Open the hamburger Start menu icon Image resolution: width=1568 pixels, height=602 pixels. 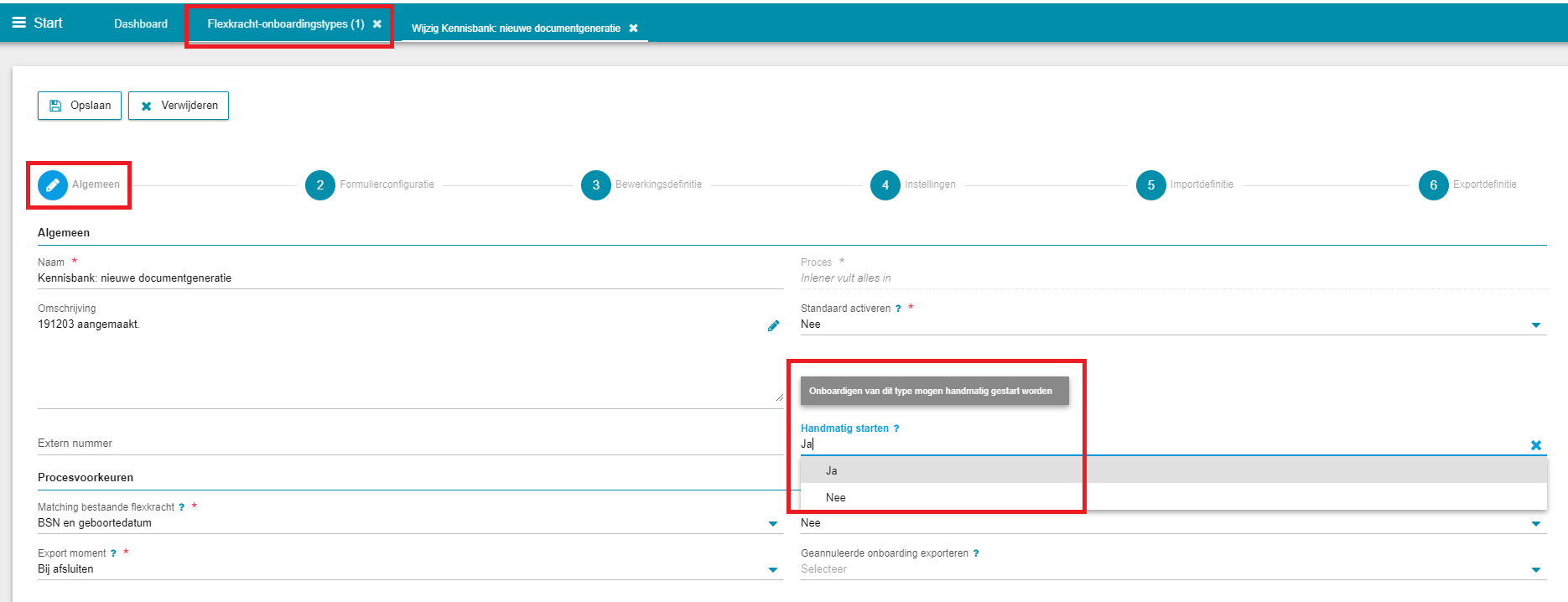[18, 23]
